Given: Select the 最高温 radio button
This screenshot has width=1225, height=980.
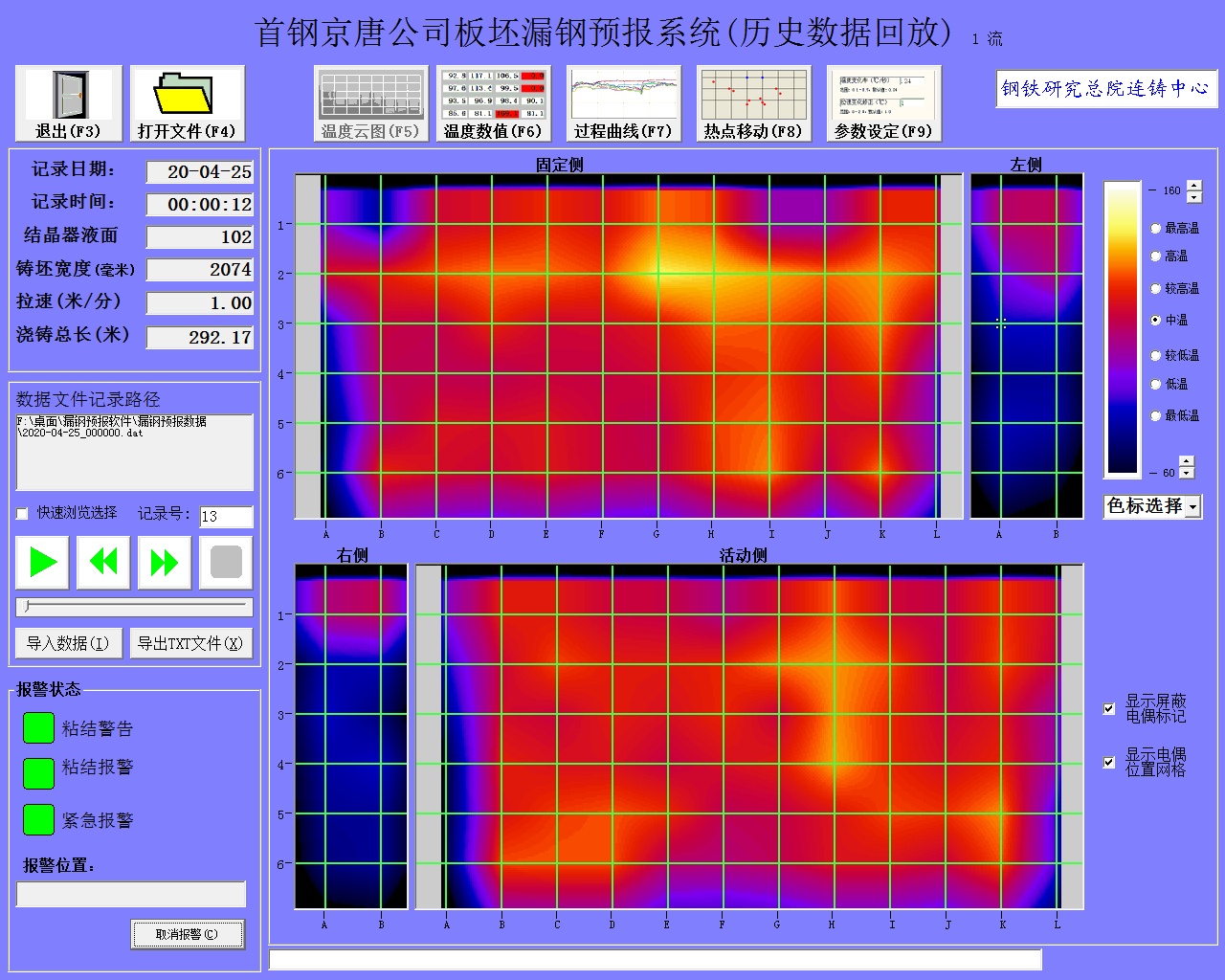Looking at the screenshot, I should [1156, 229].
